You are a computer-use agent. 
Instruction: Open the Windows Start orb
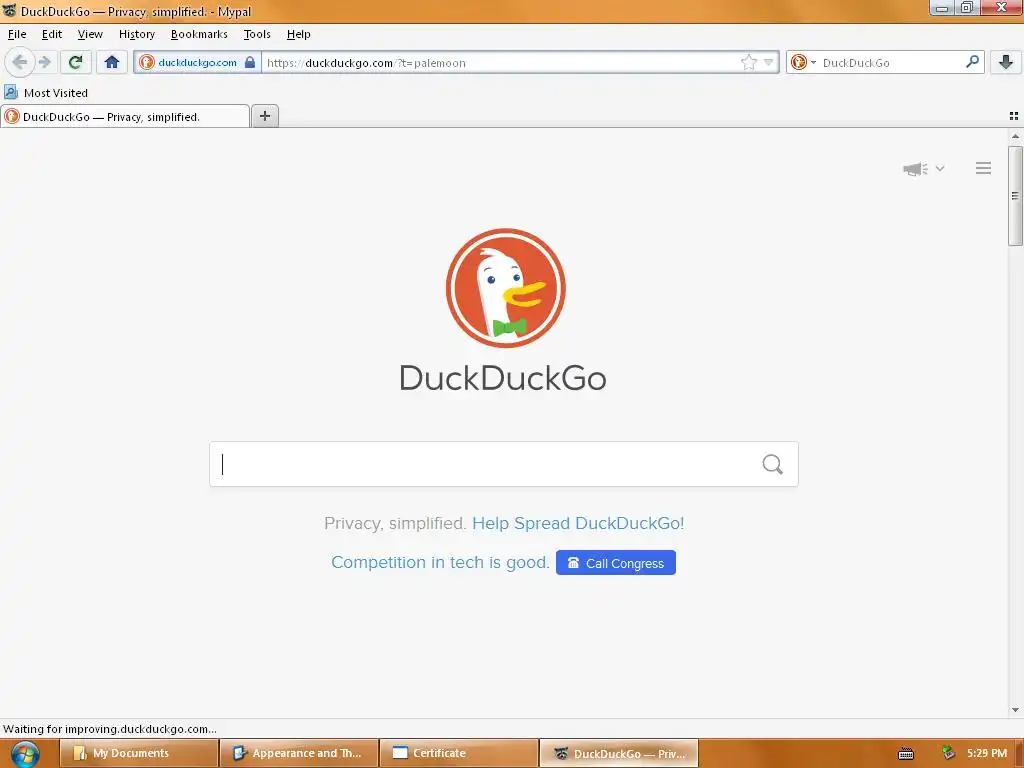pyautogui.click(x=25, y=754)
